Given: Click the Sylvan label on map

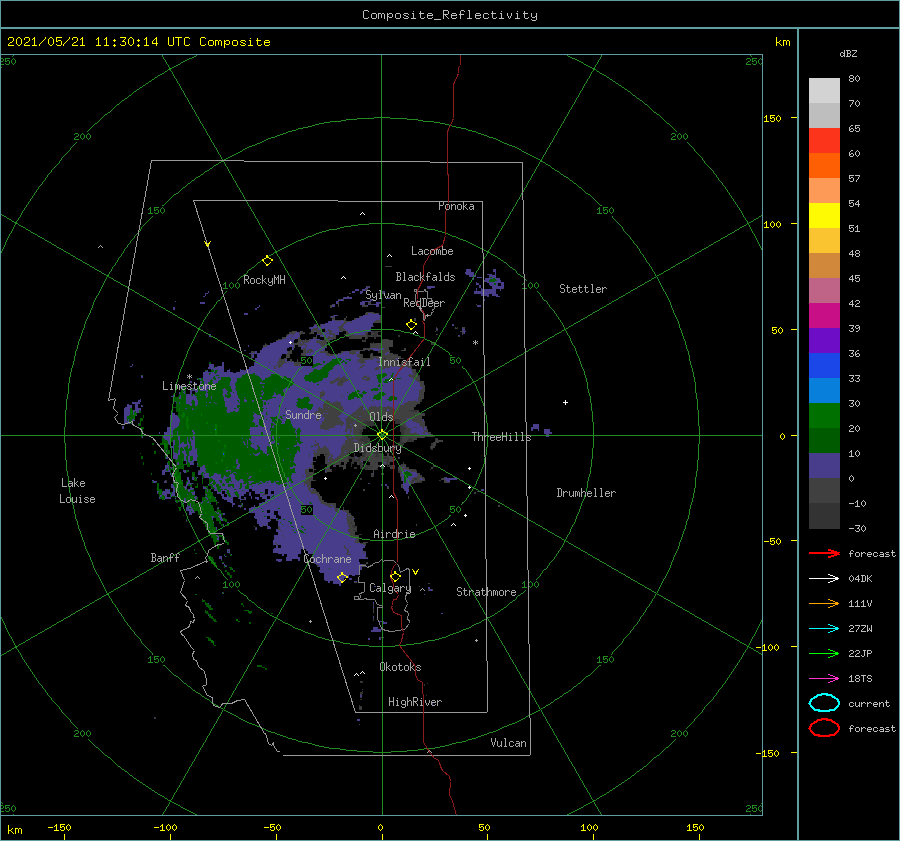Looking at the screenshot, I should coord(383,296).
